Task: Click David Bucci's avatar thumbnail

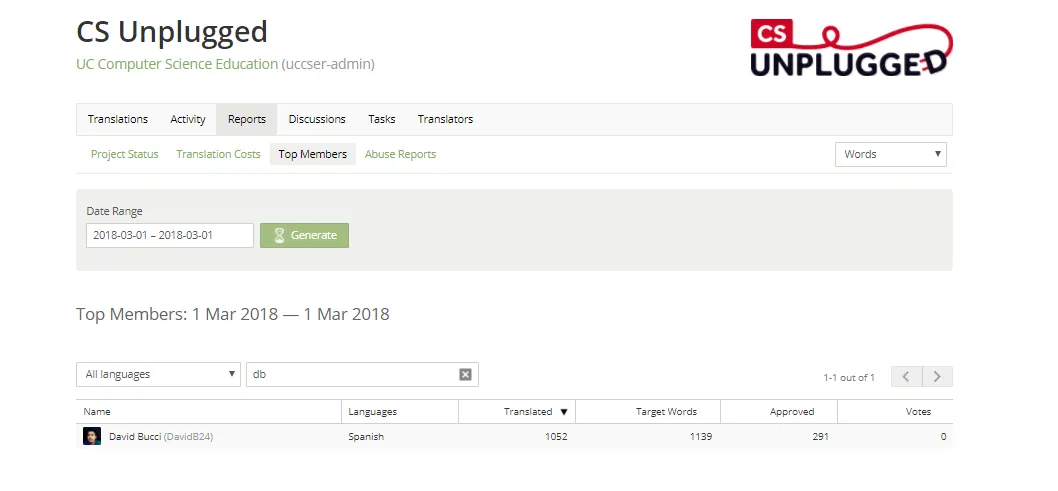Action: tap(92, 436)
